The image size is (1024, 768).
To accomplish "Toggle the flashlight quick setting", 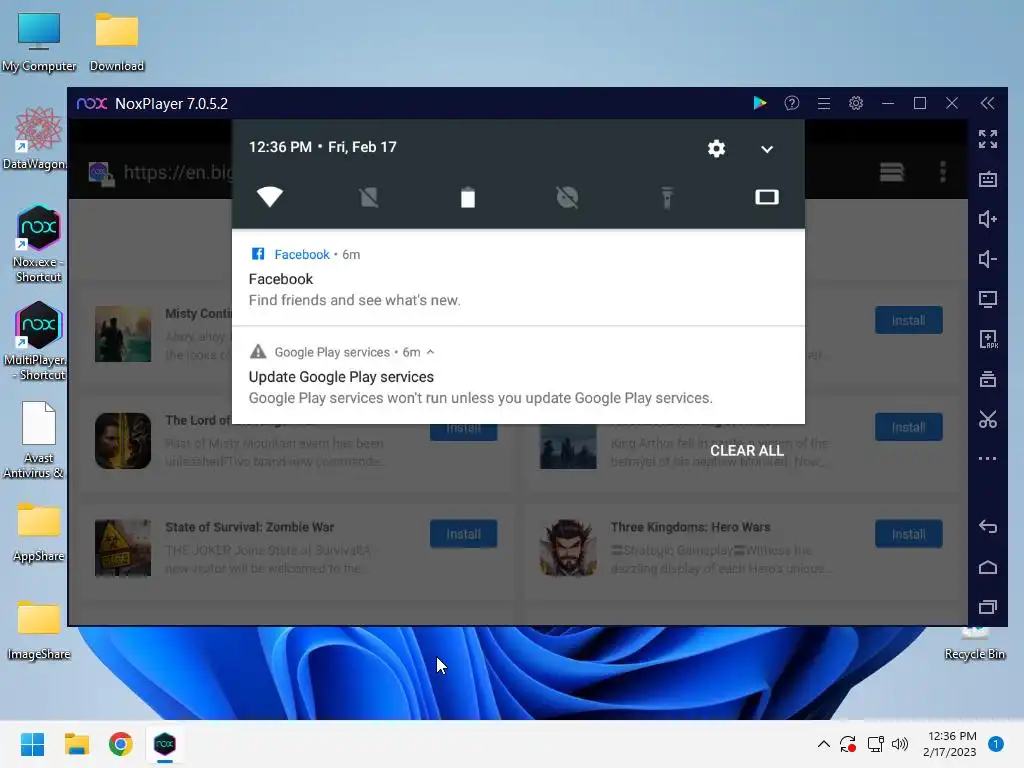I will click(x=667, y=197).
